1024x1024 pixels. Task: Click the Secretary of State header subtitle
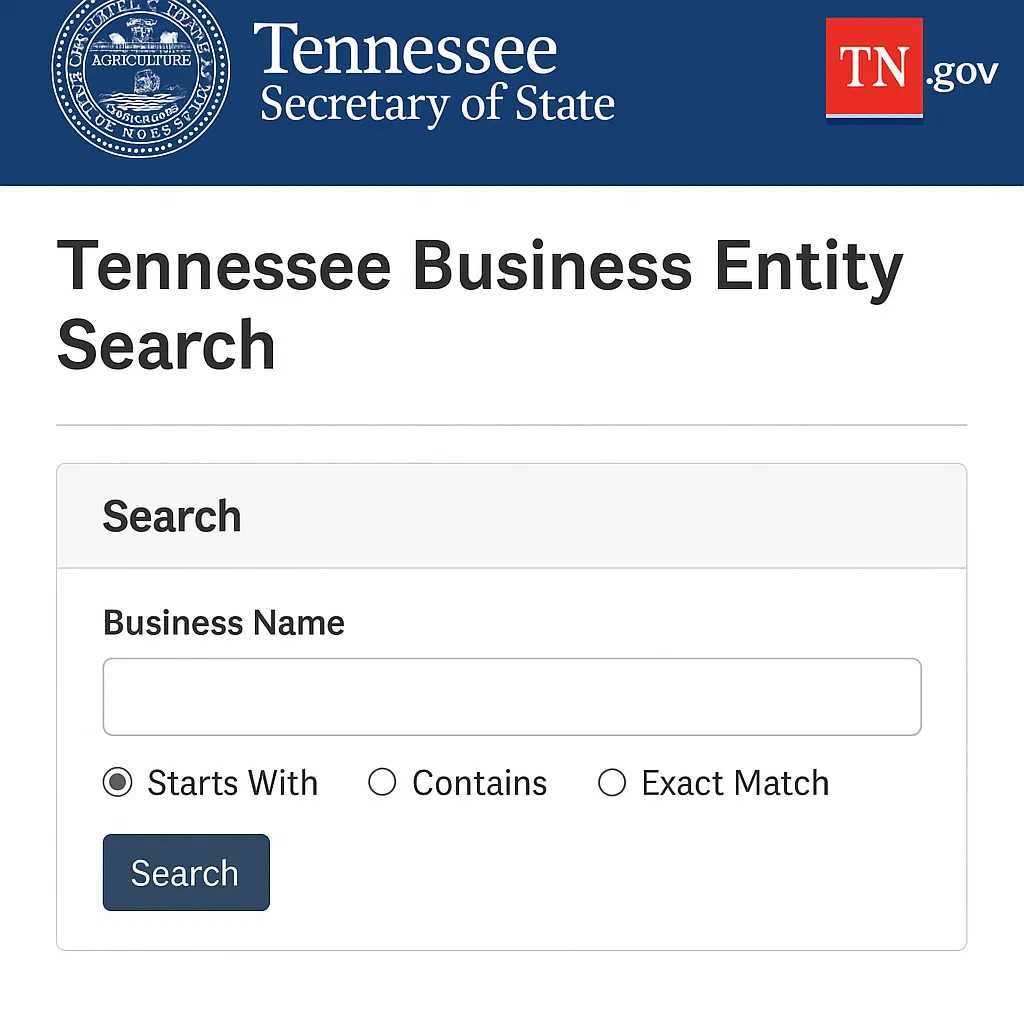(437, 105)
